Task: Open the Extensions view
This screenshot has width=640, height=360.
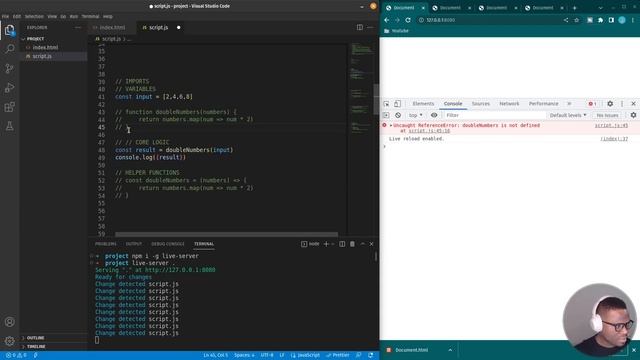Action: coord(9,107)
